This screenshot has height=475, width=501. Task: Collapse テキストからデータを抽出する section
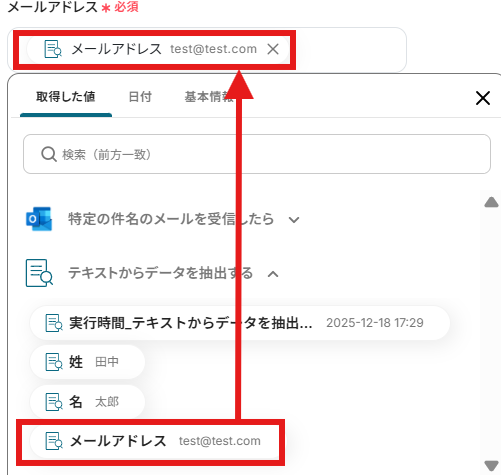tap(153, 273)
